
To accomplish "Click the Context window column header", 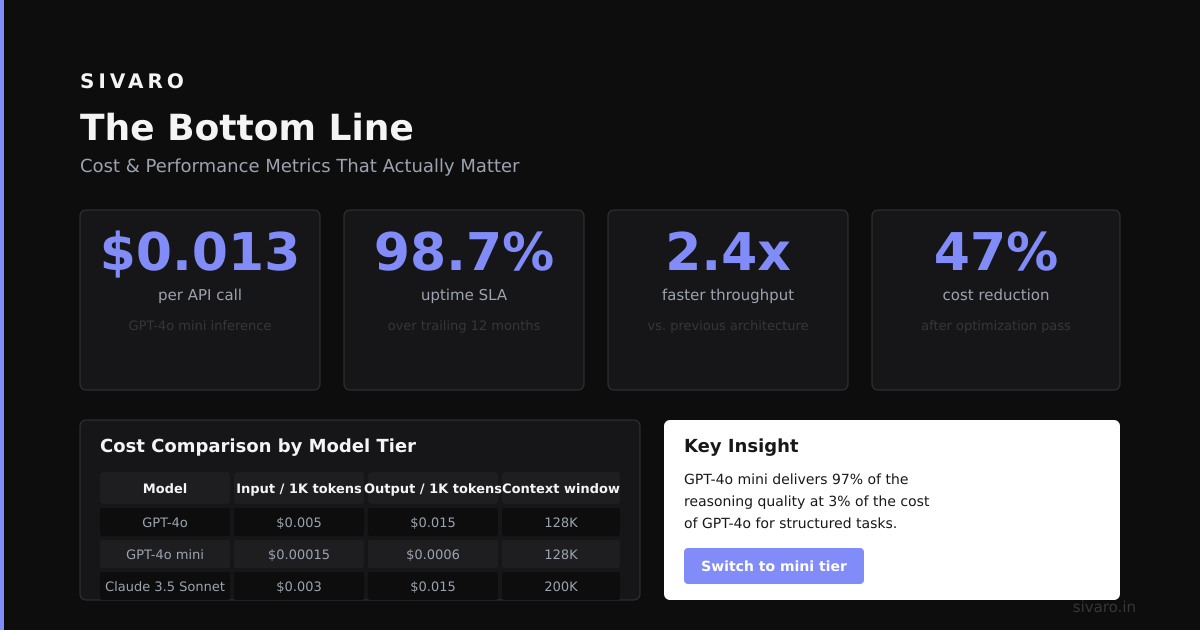I will coord(561,488).
